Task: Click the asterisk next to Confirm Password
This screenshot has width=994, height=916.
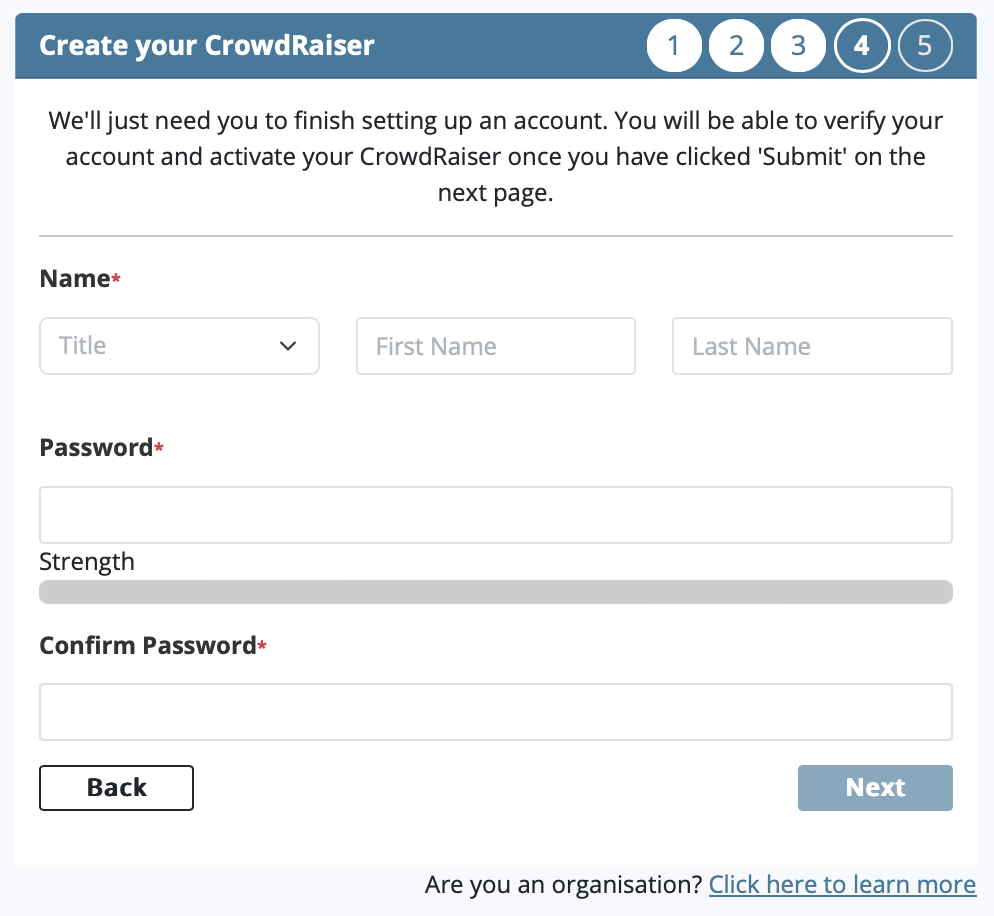Action: [262, 647]
